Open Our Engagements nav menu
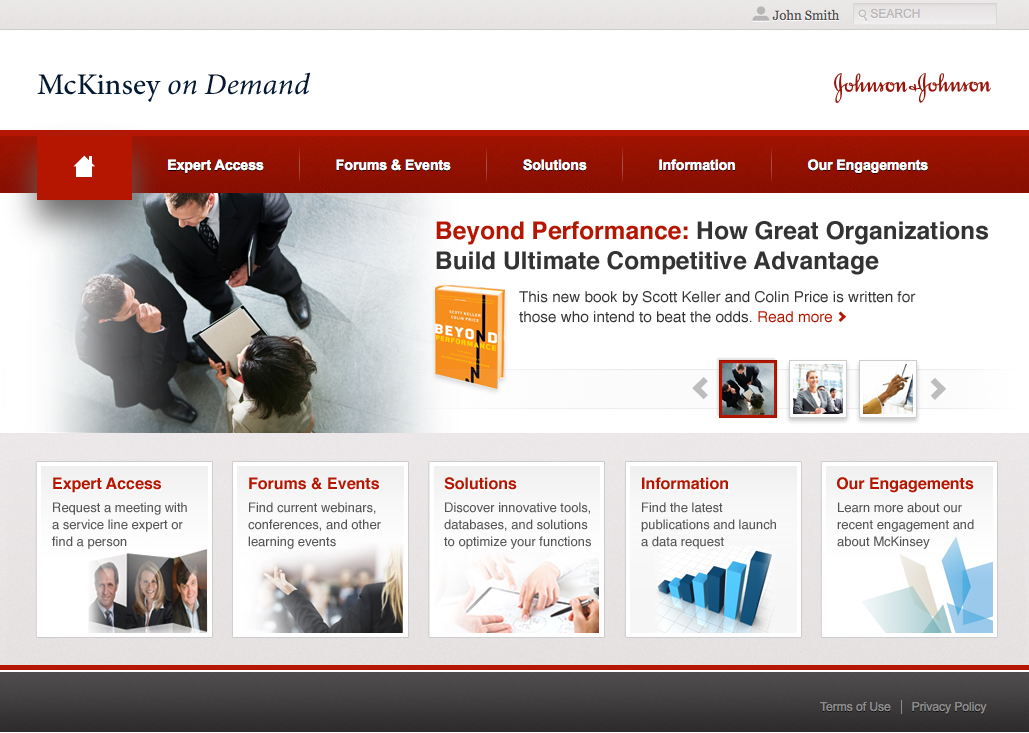 pos(868,165)
